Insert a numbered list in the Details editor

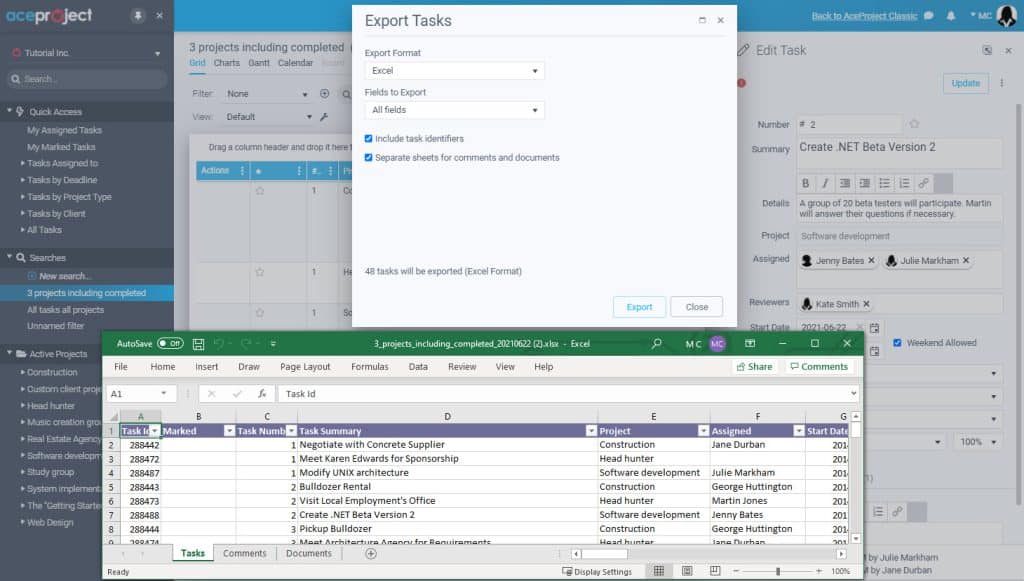click(905, 183)
